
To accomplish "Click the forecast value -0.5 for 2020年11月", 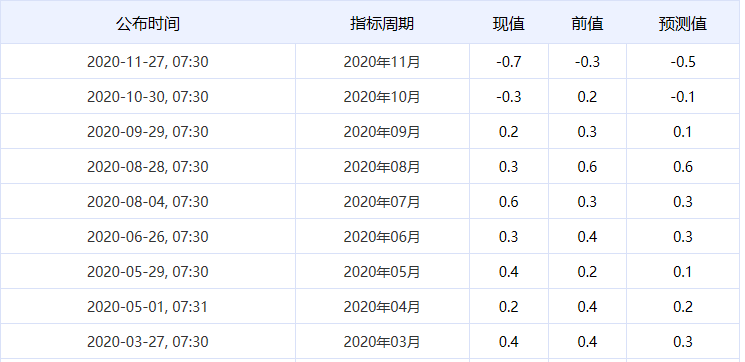I will coord(683,62).
